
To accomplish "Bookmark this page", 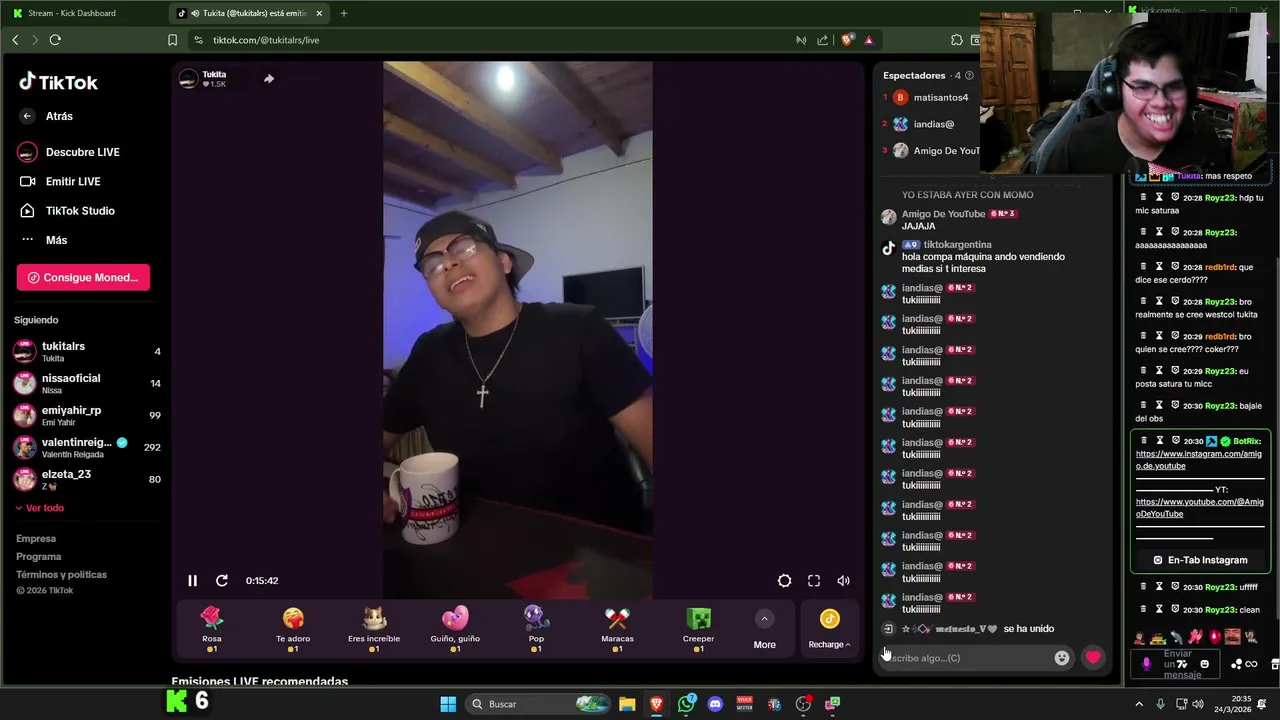I will tap(172, 40).
